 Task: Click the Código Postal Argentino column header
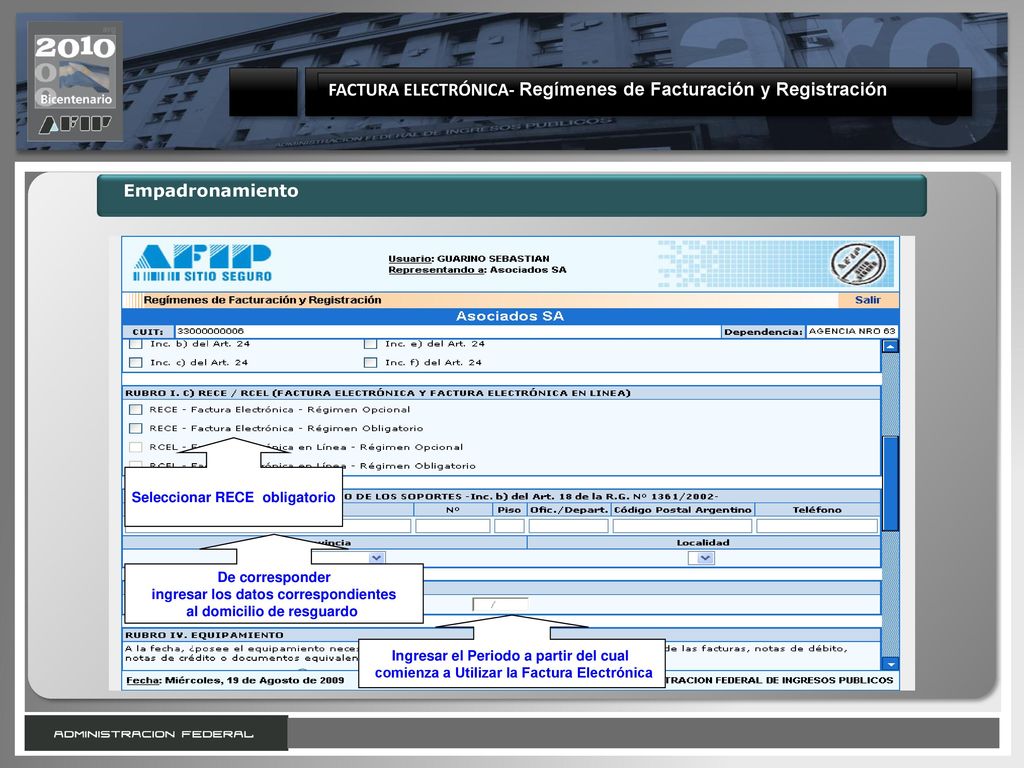coord(682,510)
